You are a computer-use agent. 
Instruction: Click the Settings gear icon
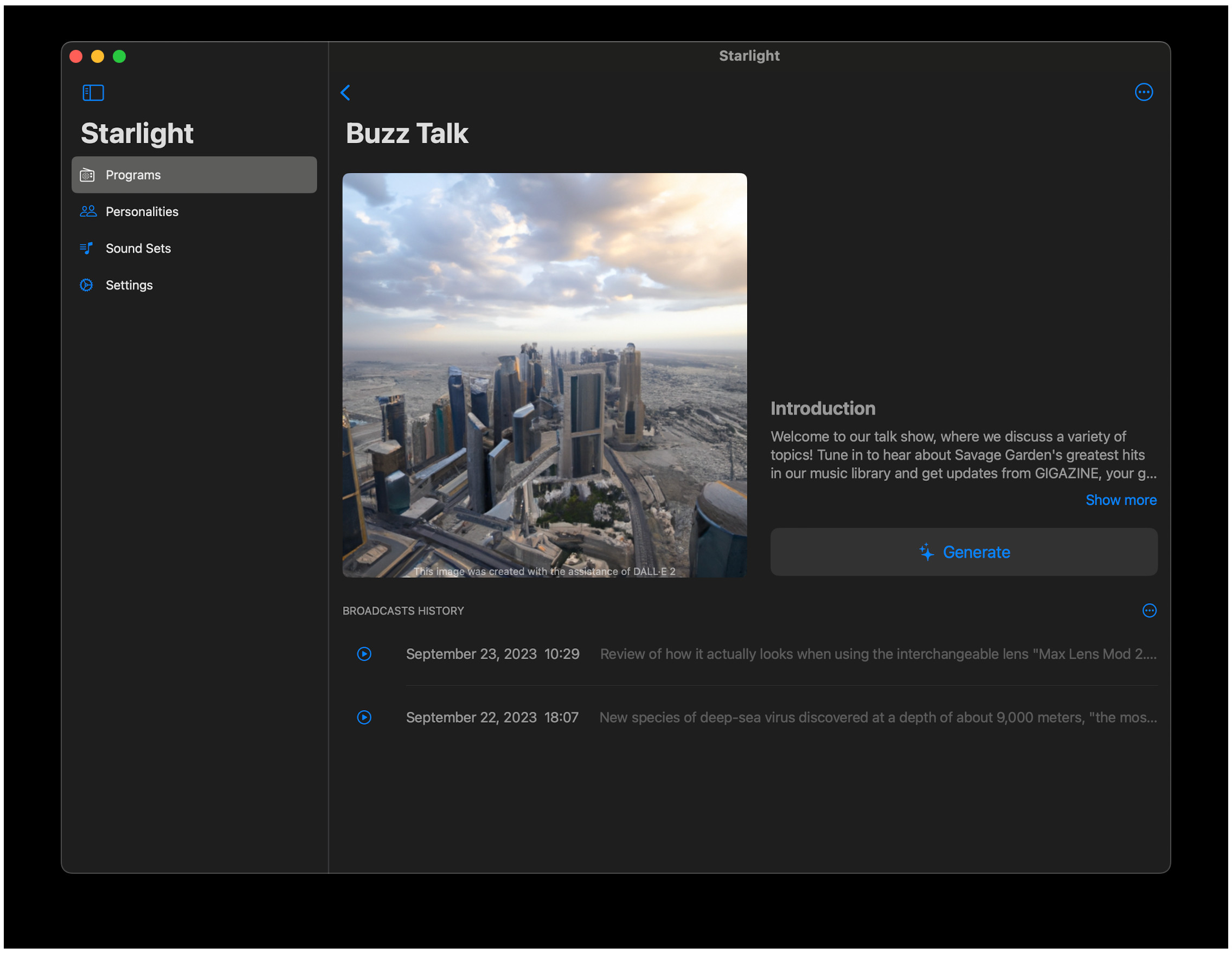(86, 285)
